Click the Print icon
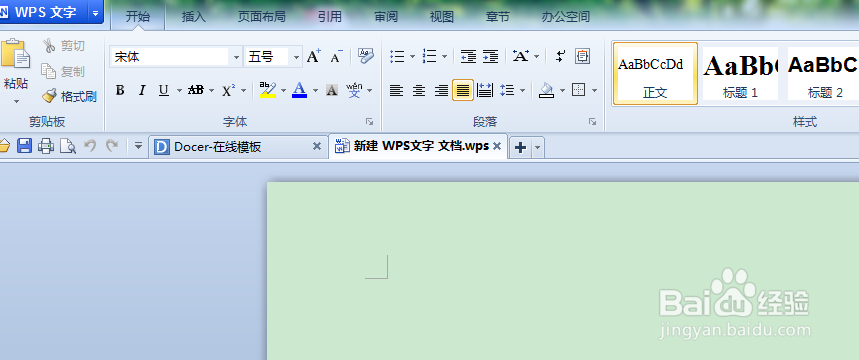 click(x=46, y=146)
